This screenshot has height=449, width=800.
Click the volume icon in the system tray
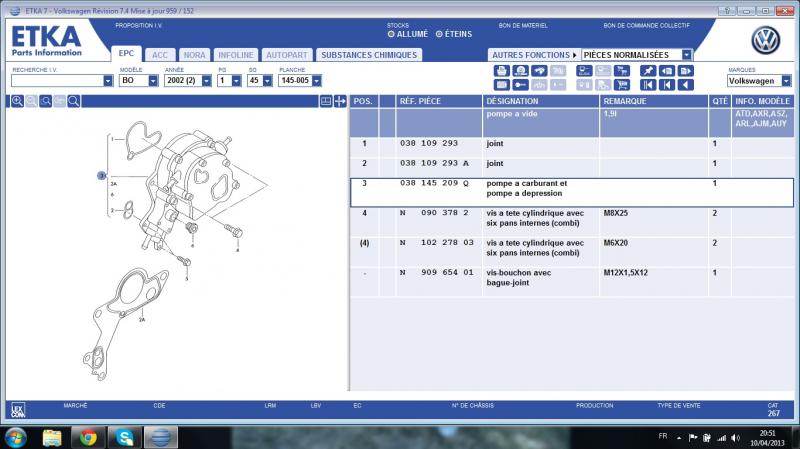735,438
